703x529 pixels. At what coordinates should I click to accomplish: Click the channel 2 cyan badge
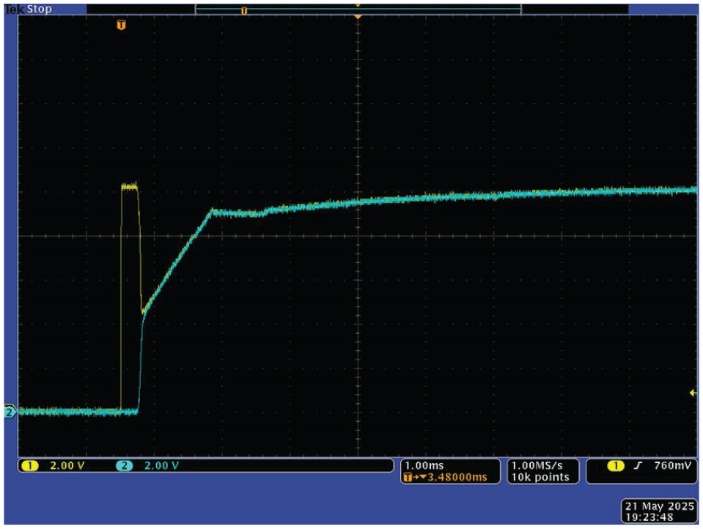pos(125,466)
